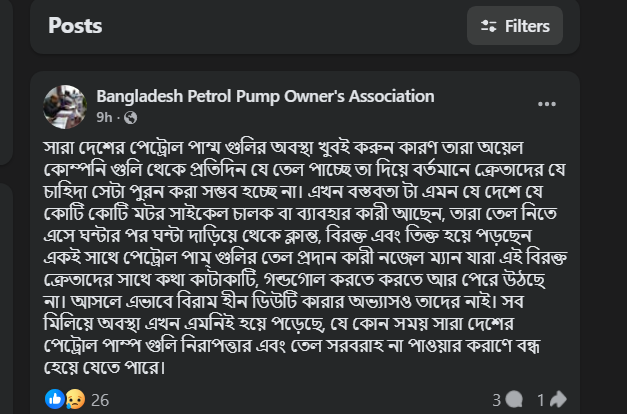Click the page's profile picture thumbnail

tap(64, 106)
